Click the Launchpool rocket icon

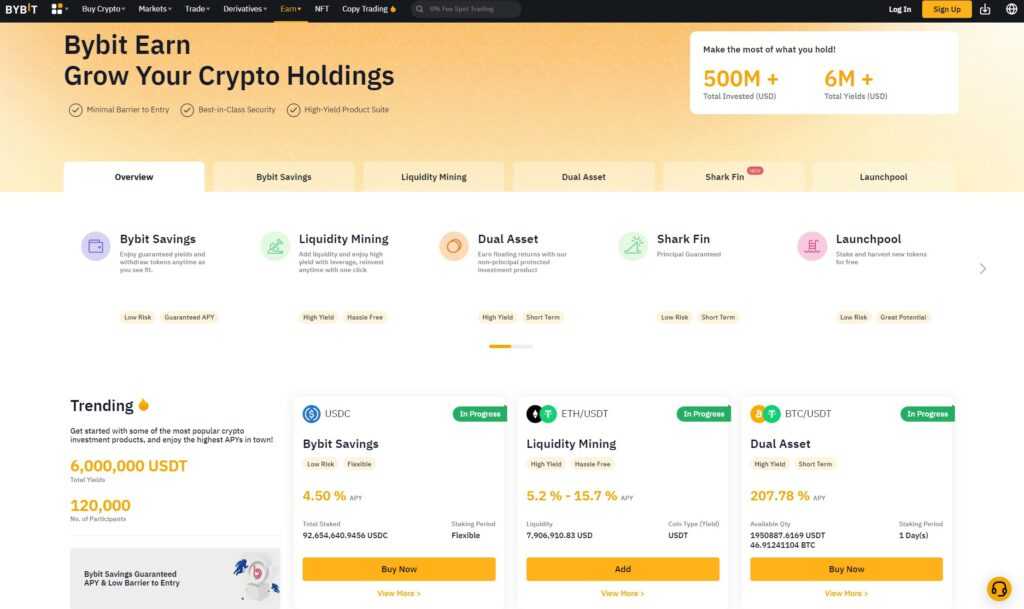812,244
